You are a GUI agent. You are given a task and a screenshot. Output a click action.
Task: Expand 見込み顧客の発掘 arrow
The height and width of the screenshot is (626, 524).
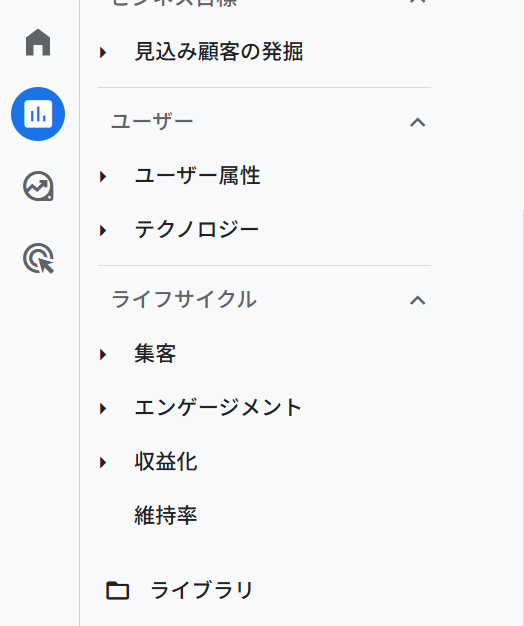tap(103, 52)
